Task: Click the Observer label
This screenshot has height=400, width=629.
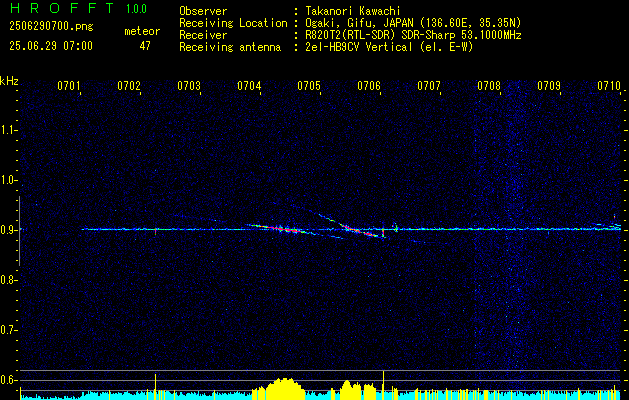Action: point(203,11)
